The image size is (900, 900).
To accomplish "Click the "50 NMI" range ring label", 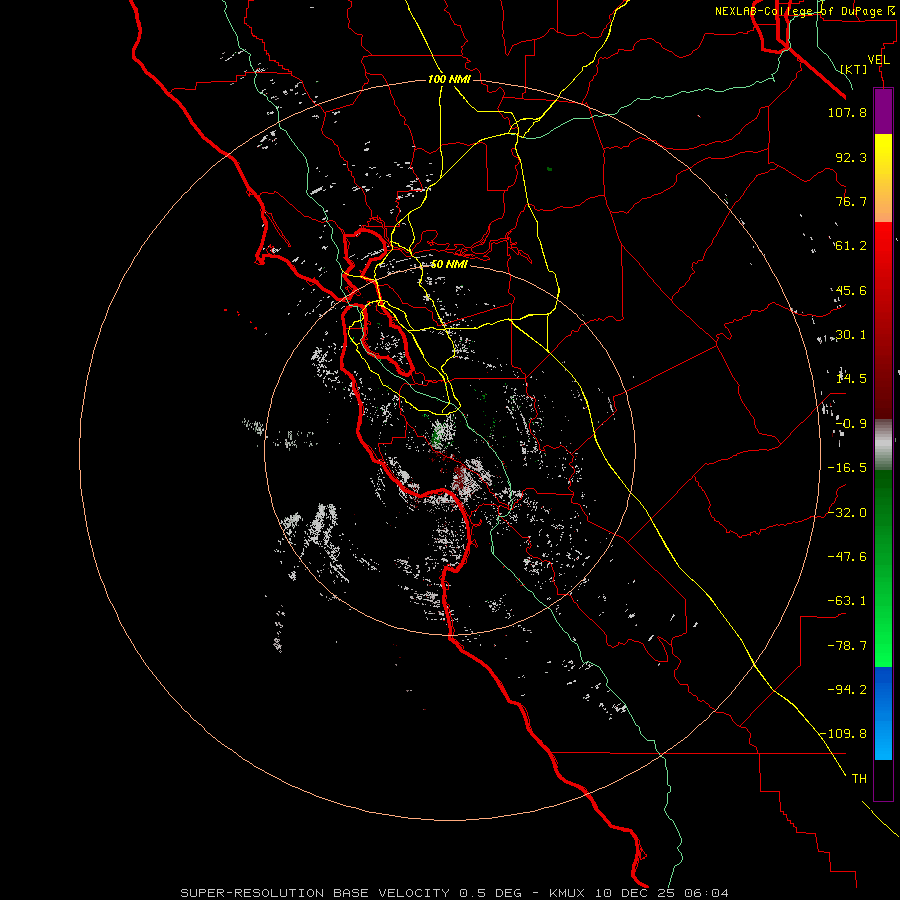I will 449,265.
